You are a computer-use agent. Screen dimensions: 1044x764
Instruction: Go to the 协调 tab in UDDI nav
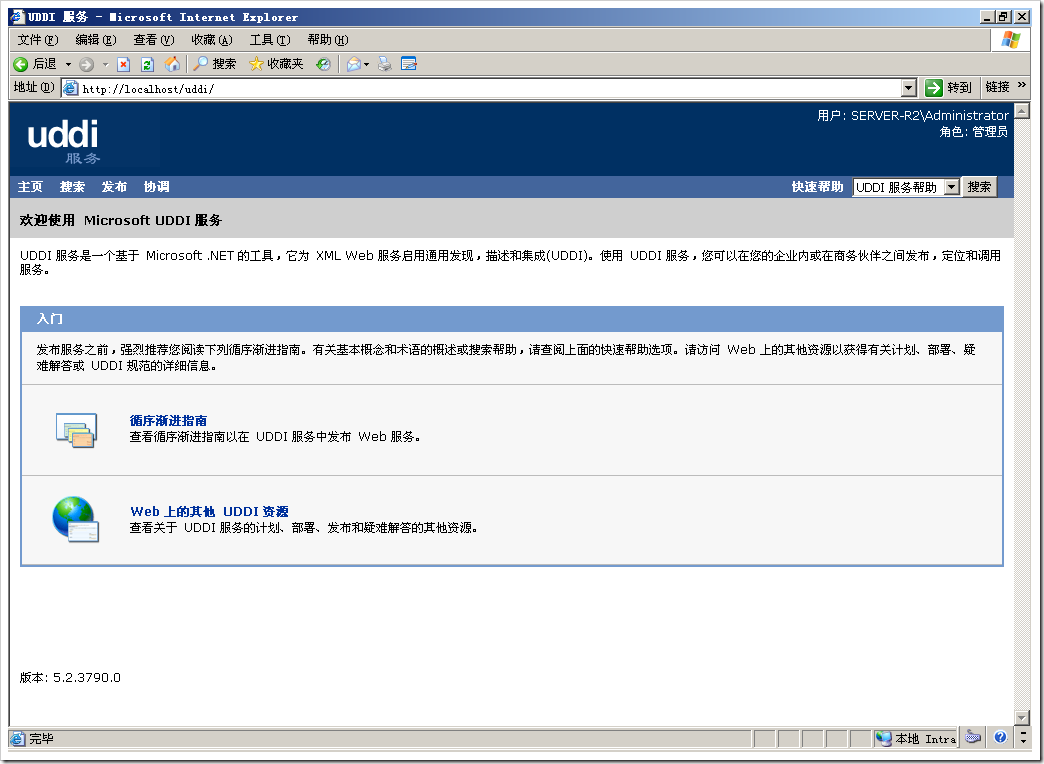tap(156, 187)
